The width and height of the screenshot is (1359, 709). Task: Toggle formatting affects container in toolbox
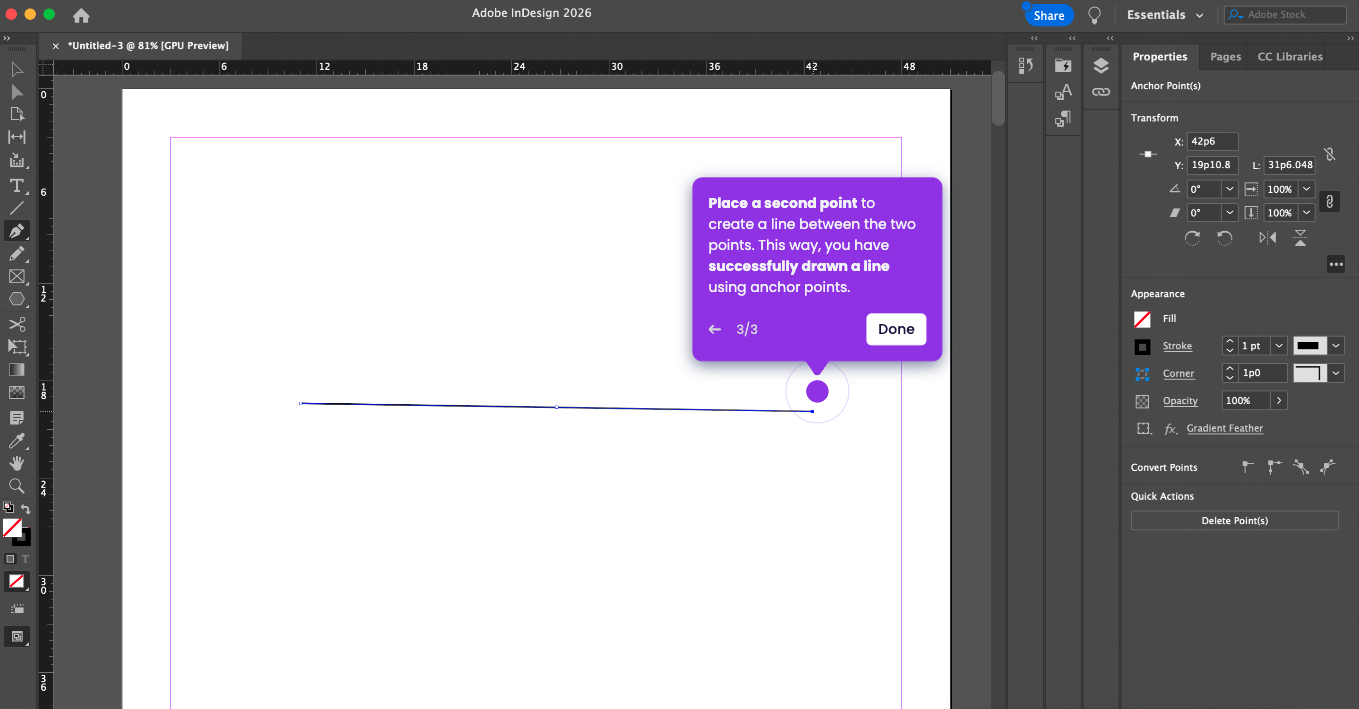[10, 558]
